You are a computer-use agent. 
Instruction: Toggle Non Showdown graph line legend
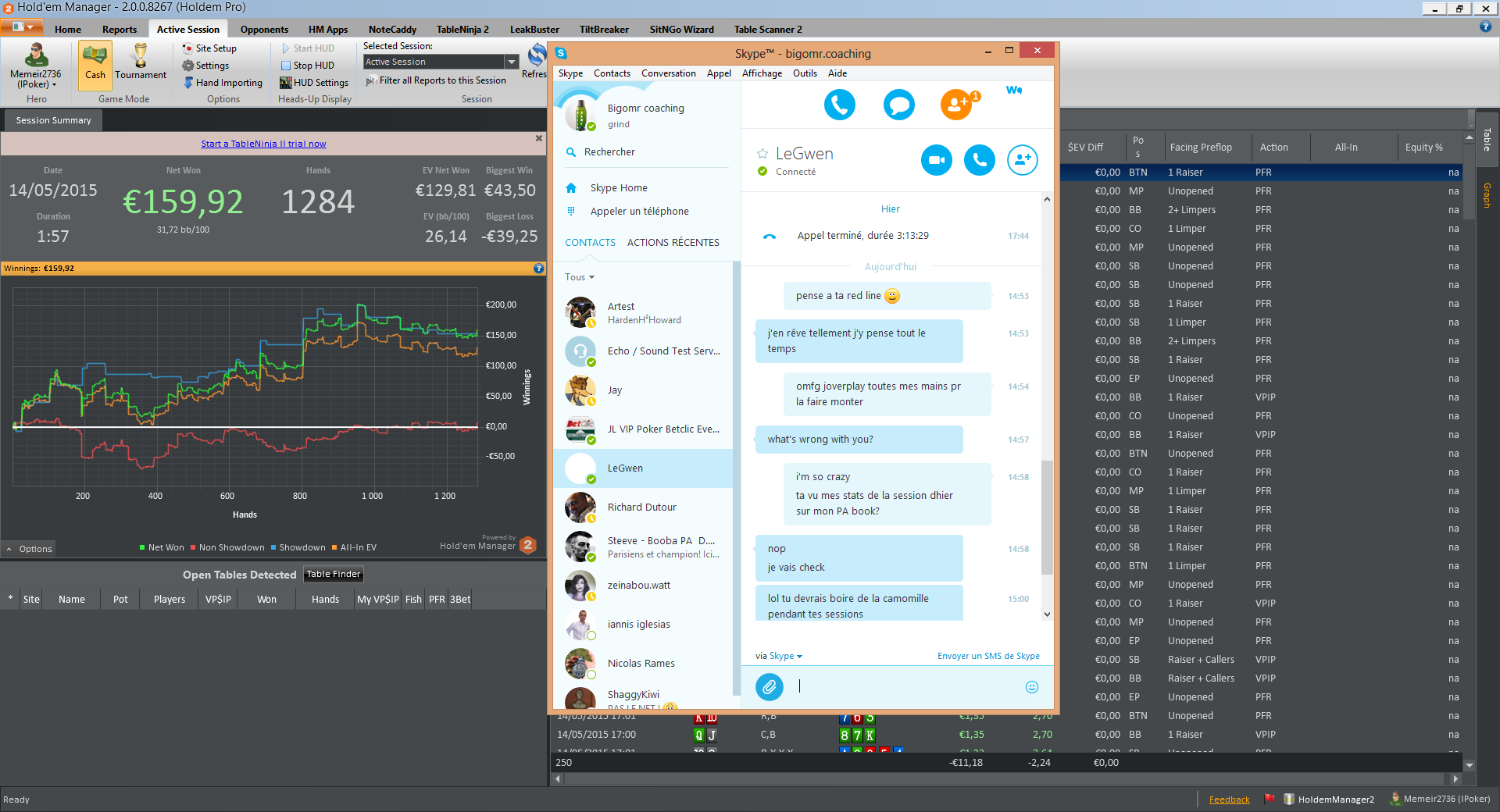pyautogui.click(x=227, y=547)
